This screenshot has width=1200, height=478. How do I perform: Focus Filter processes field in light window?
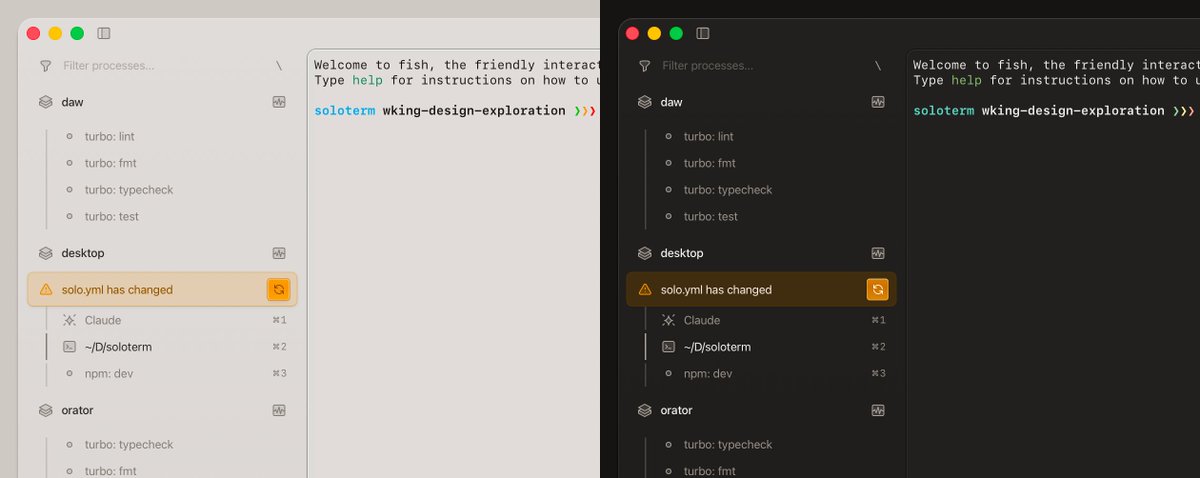click(164, 66)
